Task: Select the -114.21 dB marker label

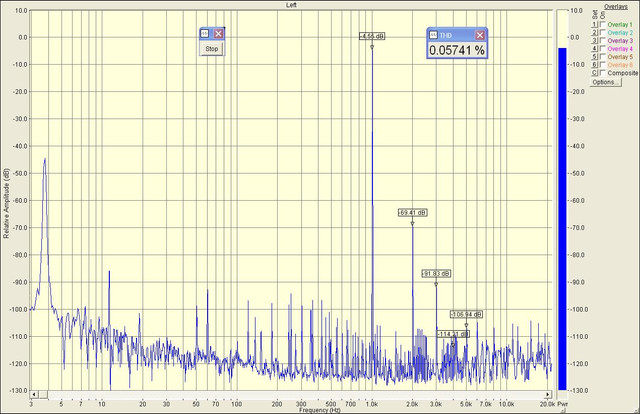Action: [453, 334]
